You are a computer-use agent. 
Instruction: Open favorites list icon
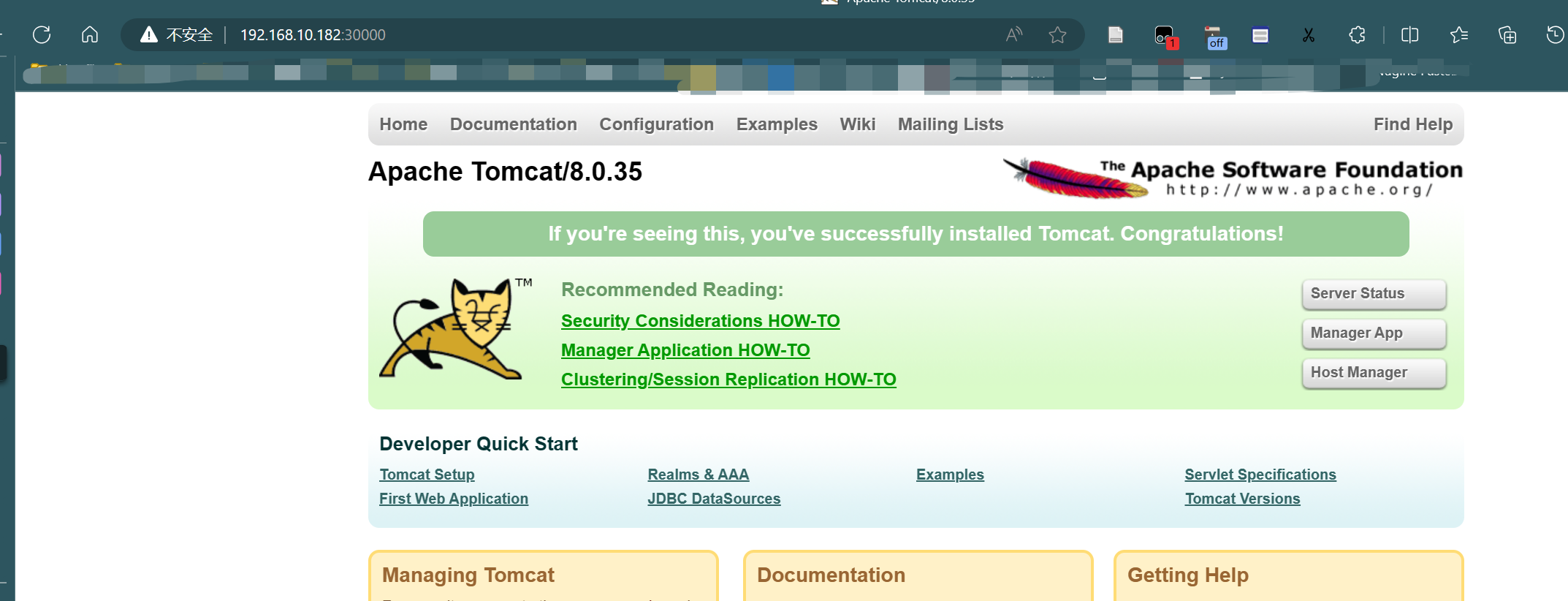pos(1458,34)
